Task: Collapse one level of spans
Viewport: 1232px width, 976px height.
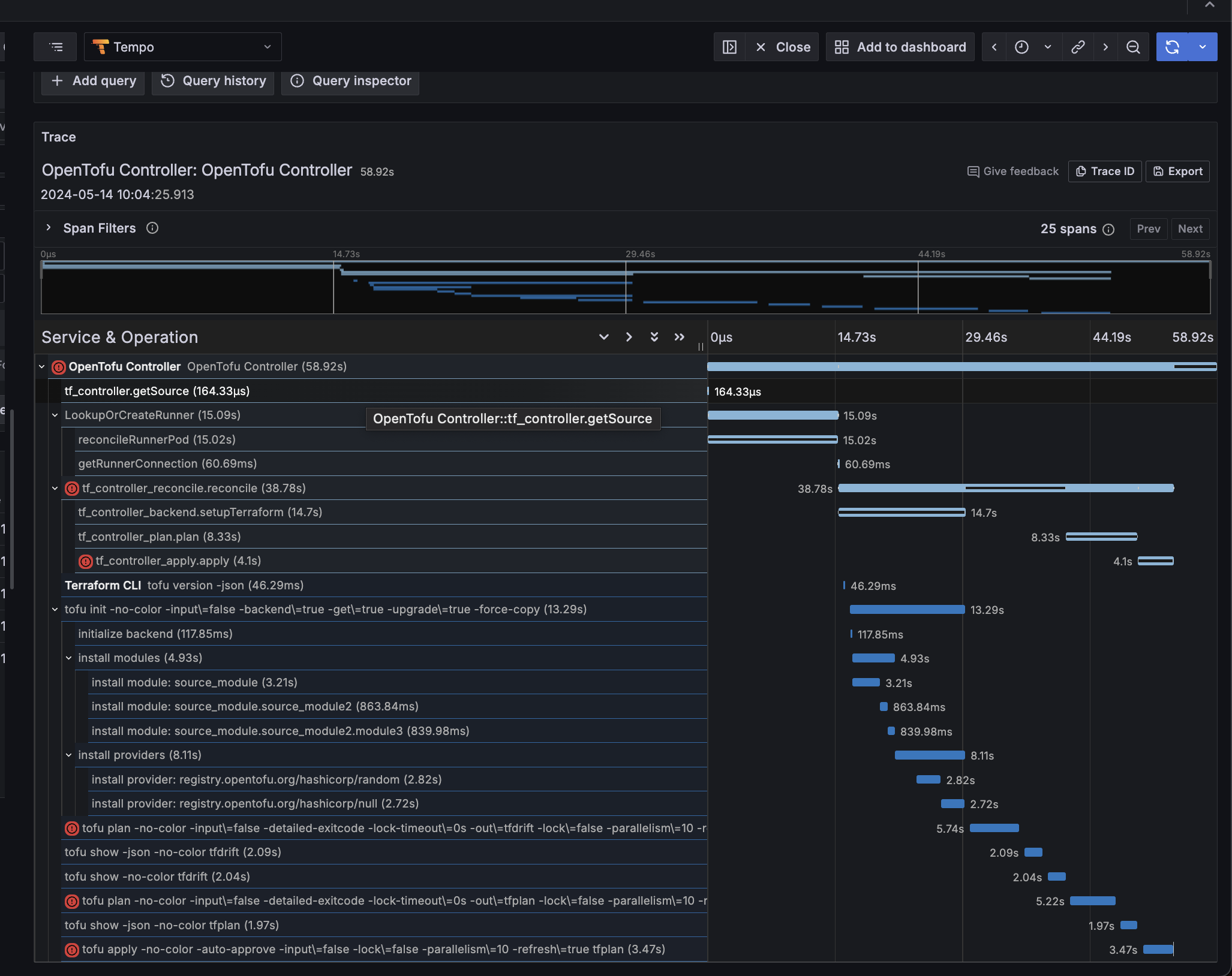Action: coord(629,337)
